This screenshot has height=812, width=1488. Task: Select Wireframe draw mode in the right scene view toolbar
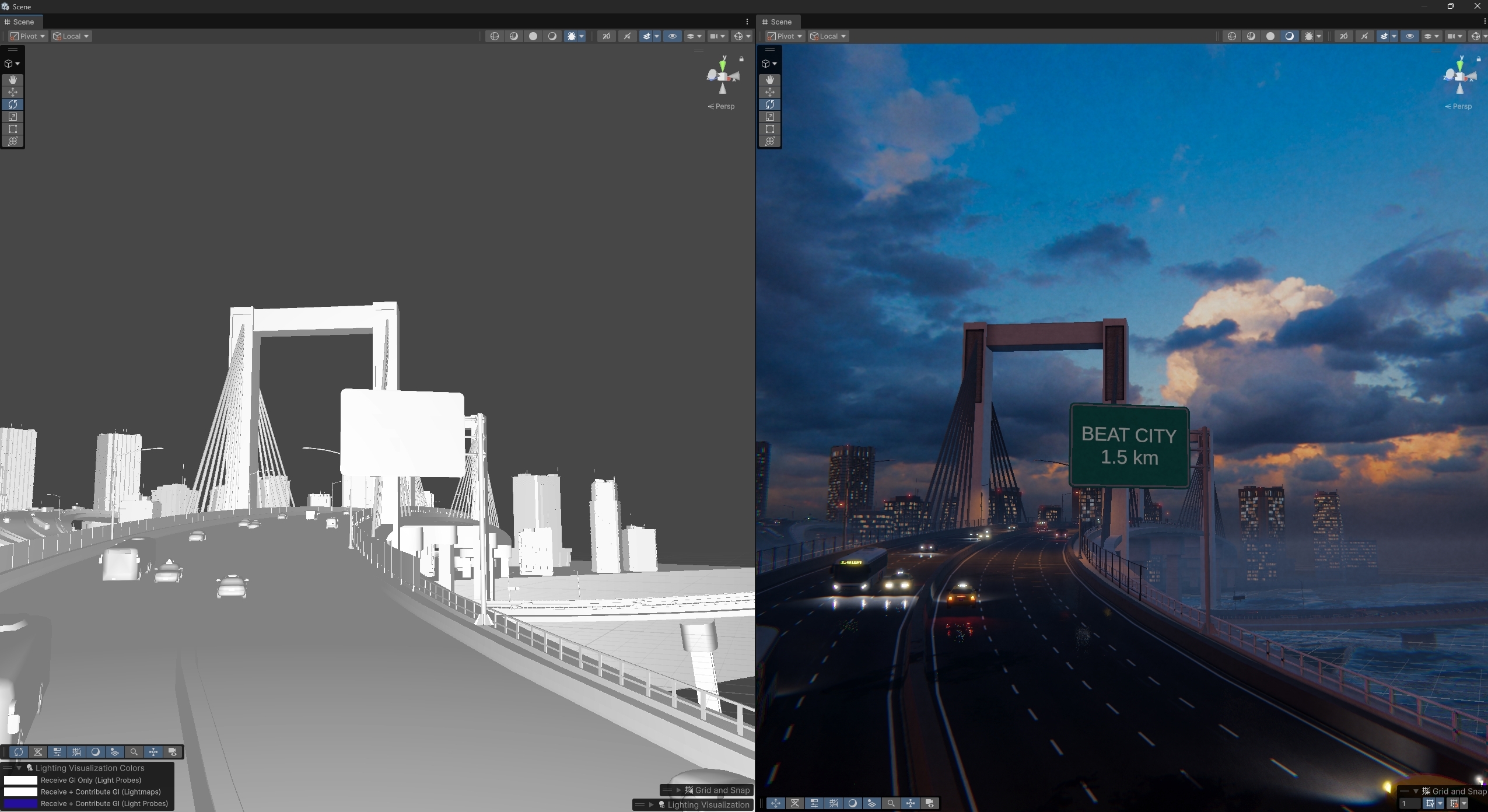pos(1231,36)
